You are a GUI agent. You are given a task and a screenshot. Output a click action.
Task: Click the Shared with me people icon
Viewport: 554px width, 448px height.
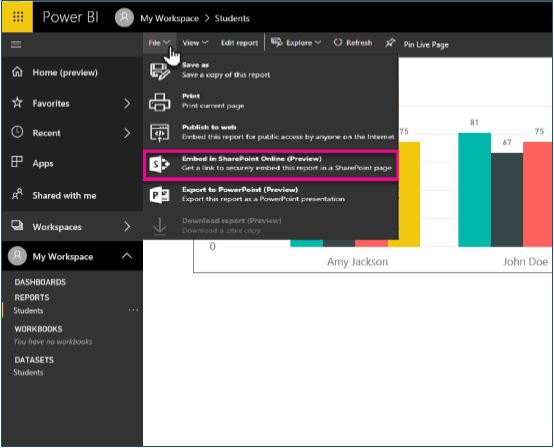coord(17,194)
